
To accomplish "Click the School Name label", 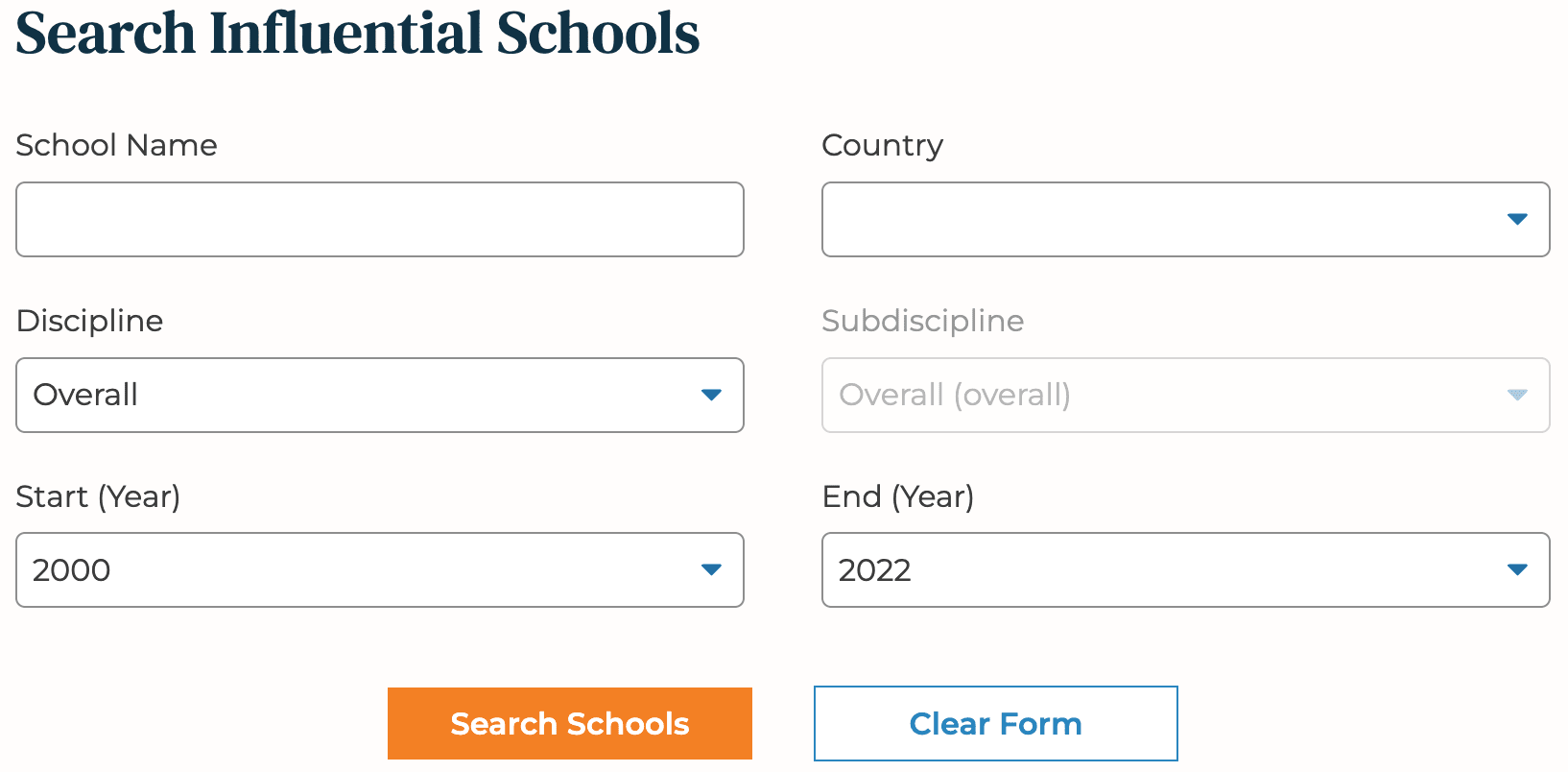I will pos(116,145).
